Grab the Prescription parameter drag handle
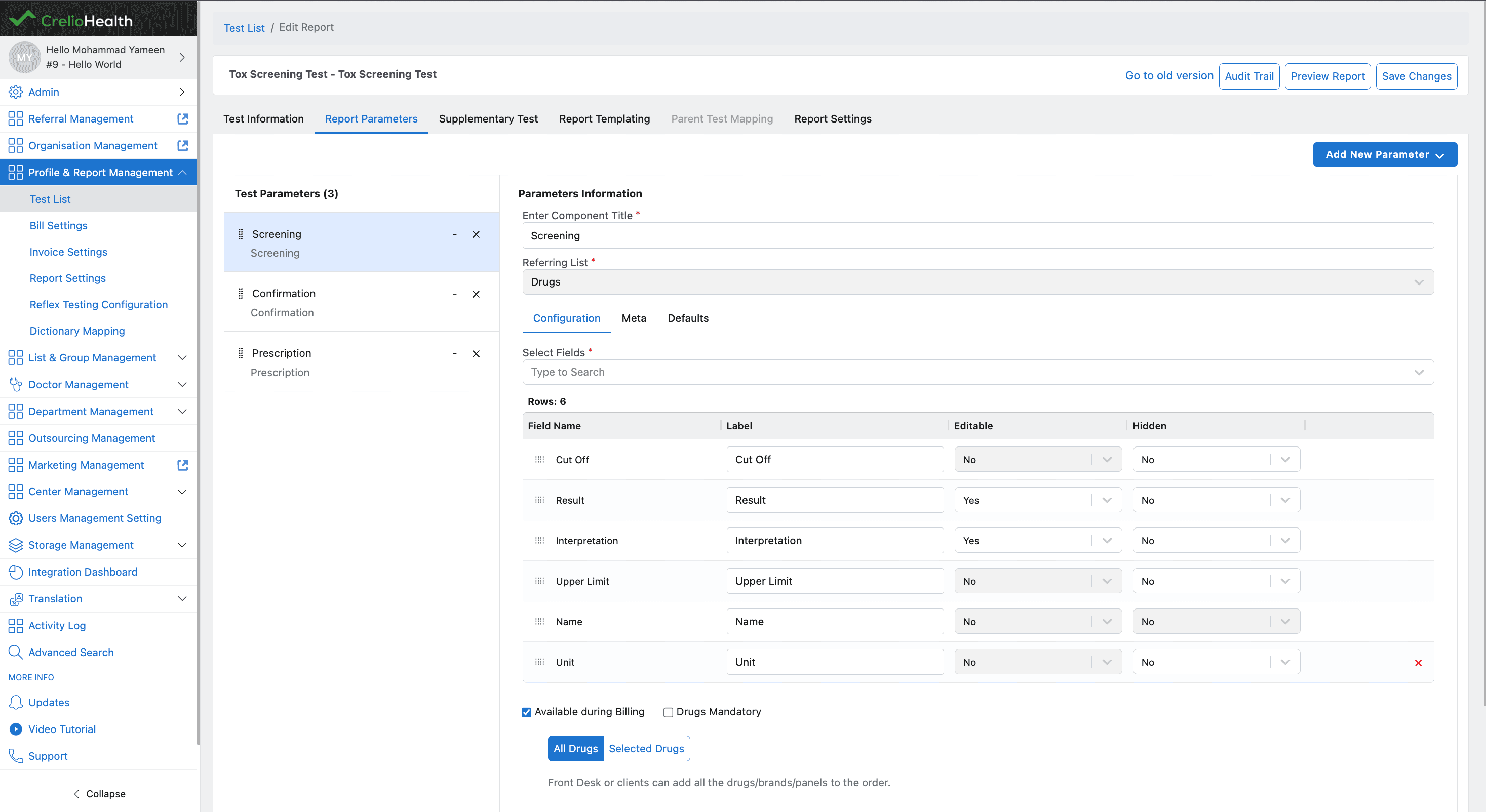Viewport: 1486px width, 812px height. 241,353
